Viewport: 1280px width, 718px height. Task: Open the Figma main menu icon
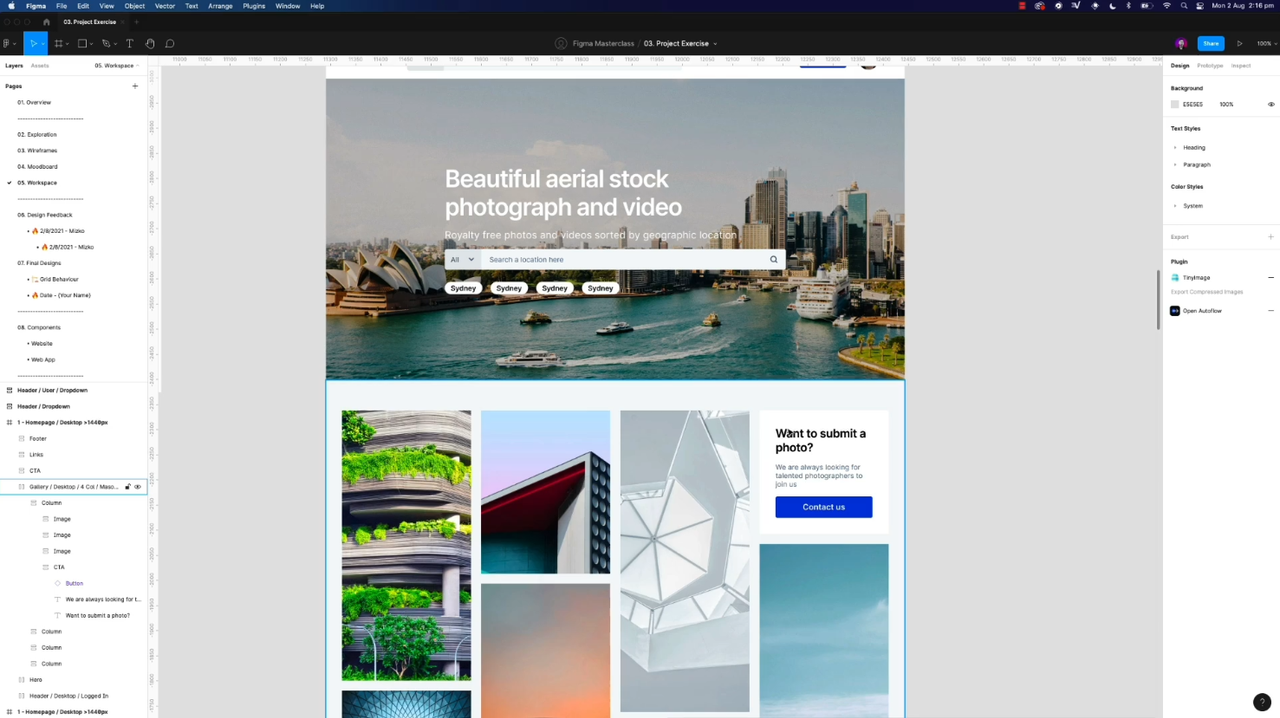click(7, 43)
